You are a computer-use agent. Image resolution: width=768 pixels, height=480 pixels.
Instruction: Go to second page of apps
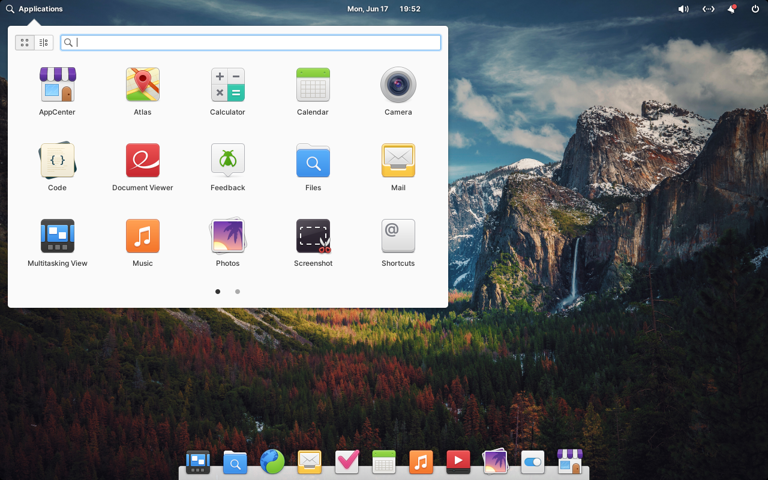click(238, 291)
